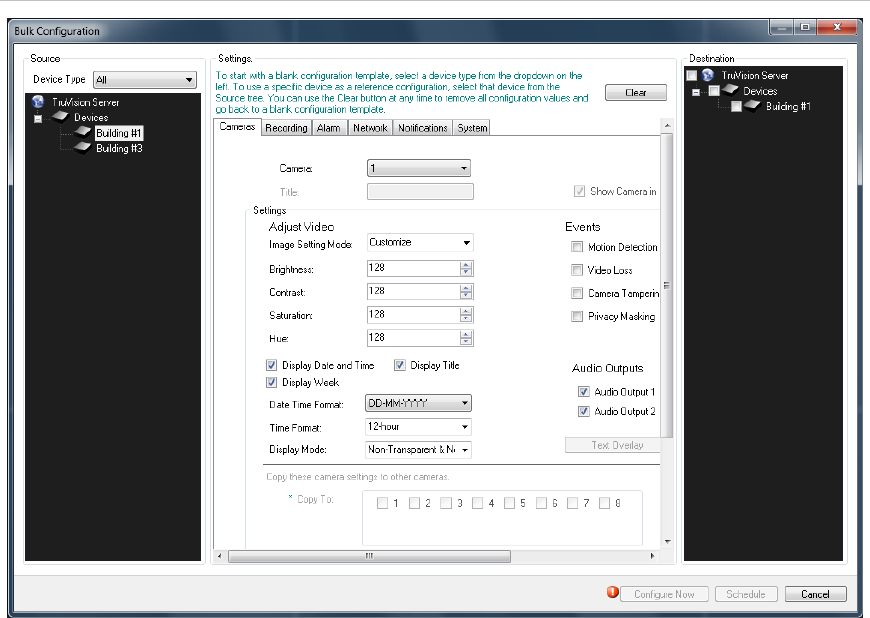Click the Building #1 device icon in Destination tree

tap(752, 105)
